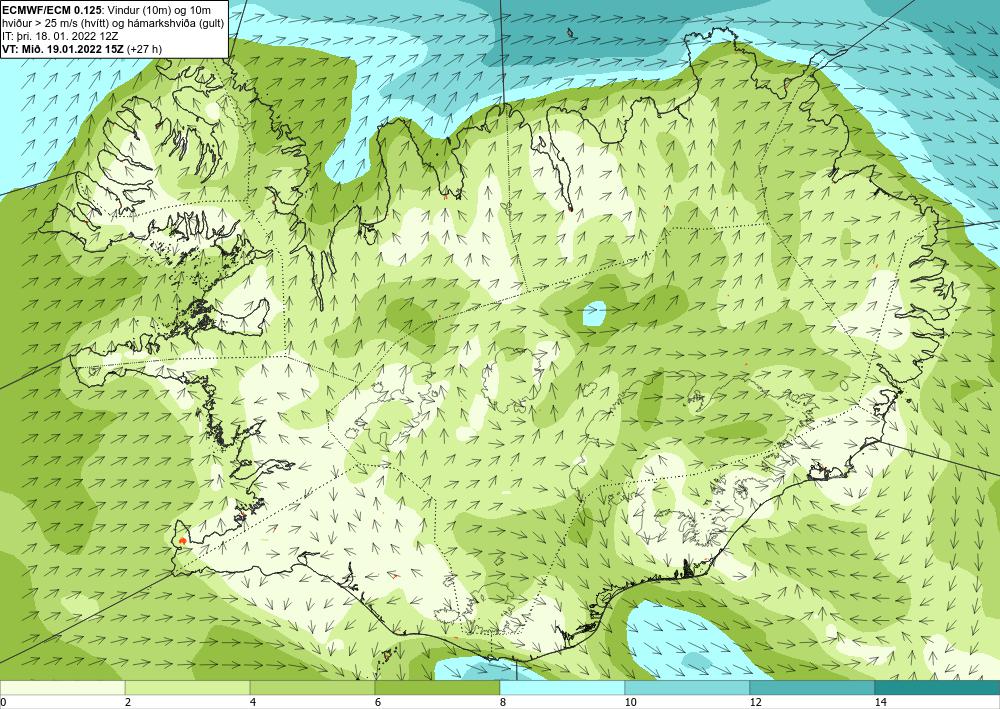Click the legend scale value "12"

pyautogui.click(x=754, y=702)
